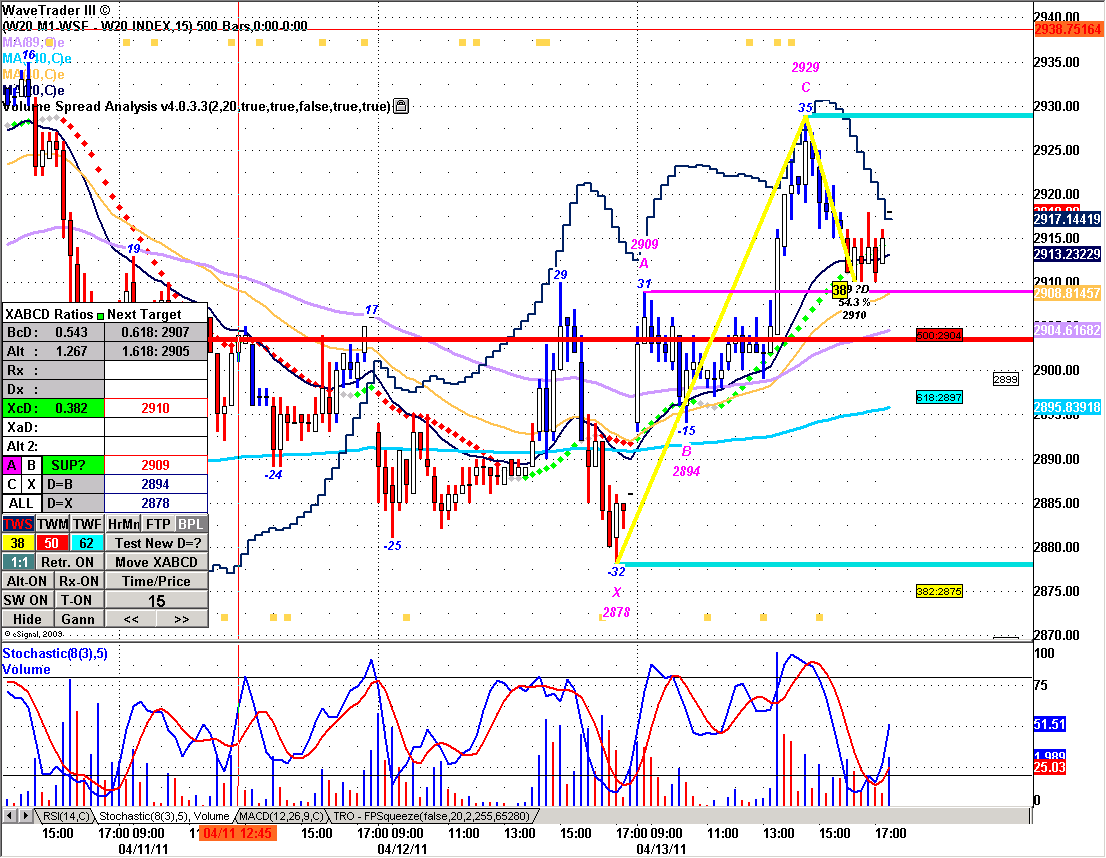The image size is (1106, 858).
Task: Click the Stochastic(8(3),5) study title
Action: (55, 654)
